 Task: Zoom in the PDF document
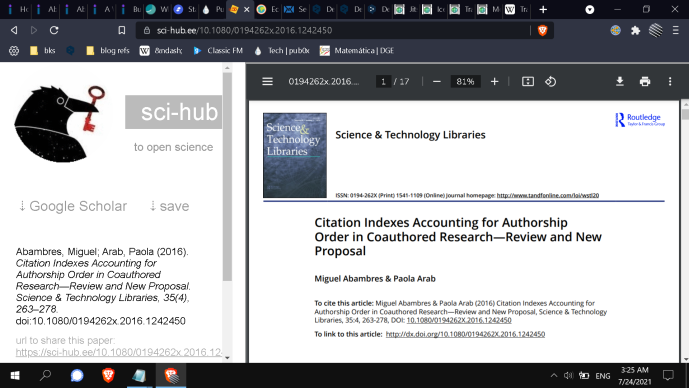pos(494,82)
